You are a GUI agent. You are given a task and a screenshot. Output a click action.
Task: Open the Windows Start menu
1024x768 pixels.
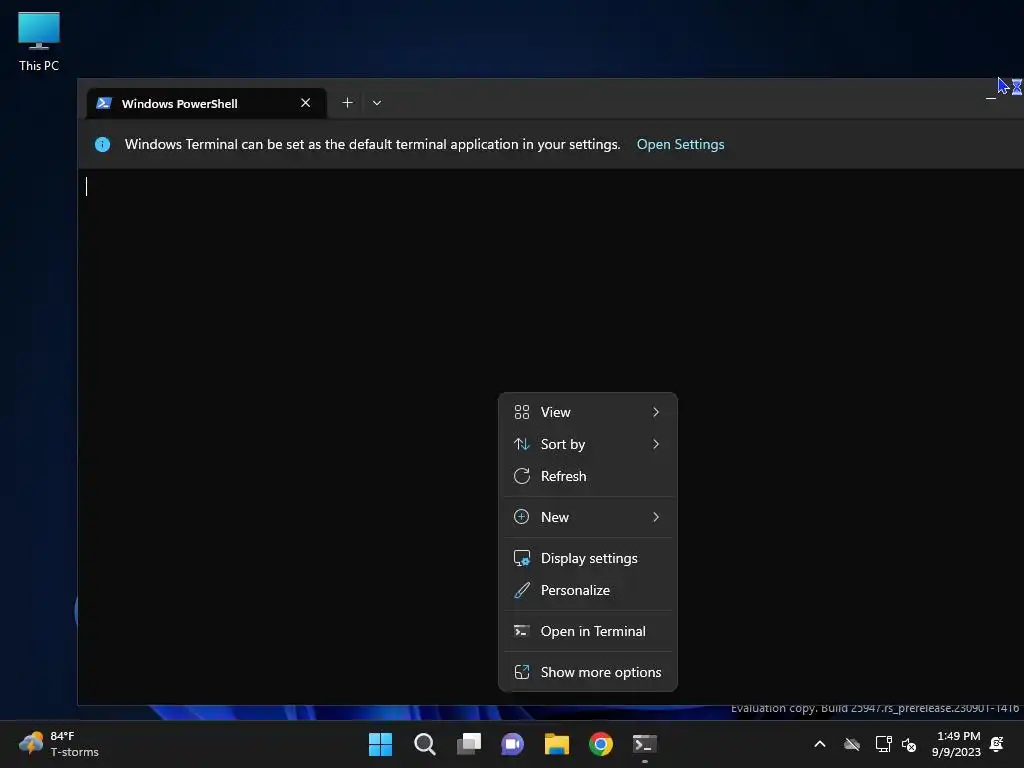(380, 744)
